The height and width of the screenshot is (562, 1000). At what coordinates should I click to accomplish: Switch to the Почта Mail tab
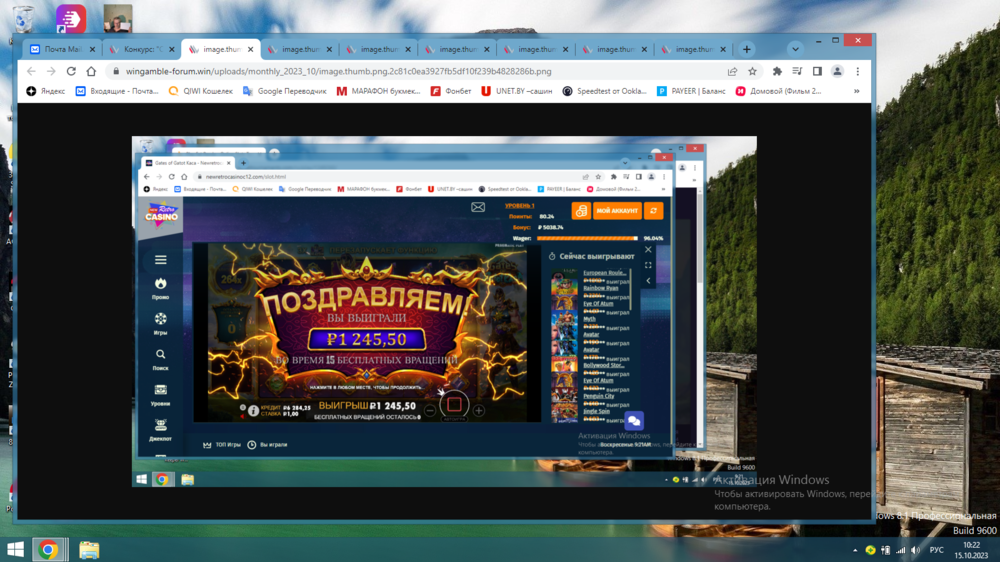pos(60,49)
